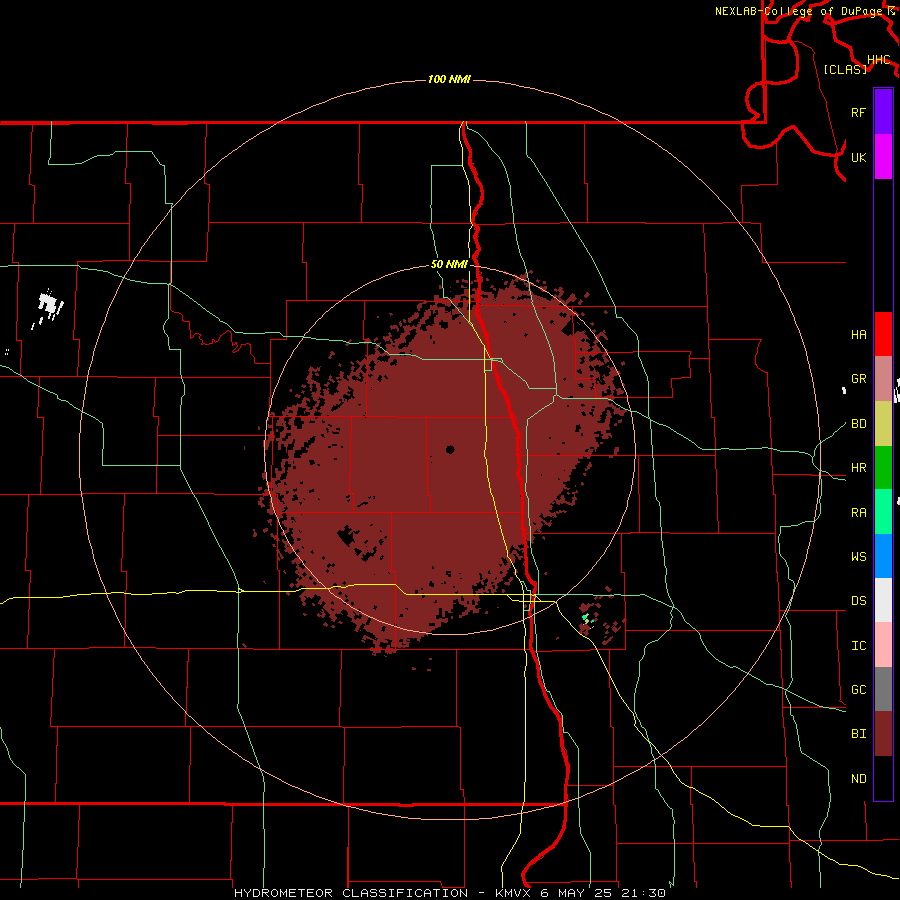Click the RF legend label

859,112
